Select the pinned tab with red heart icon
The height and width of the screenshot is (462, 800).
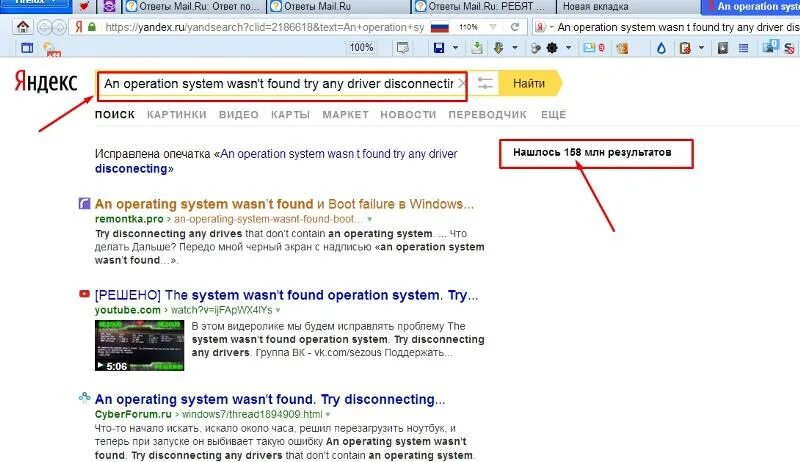click(x=85, y=6)
